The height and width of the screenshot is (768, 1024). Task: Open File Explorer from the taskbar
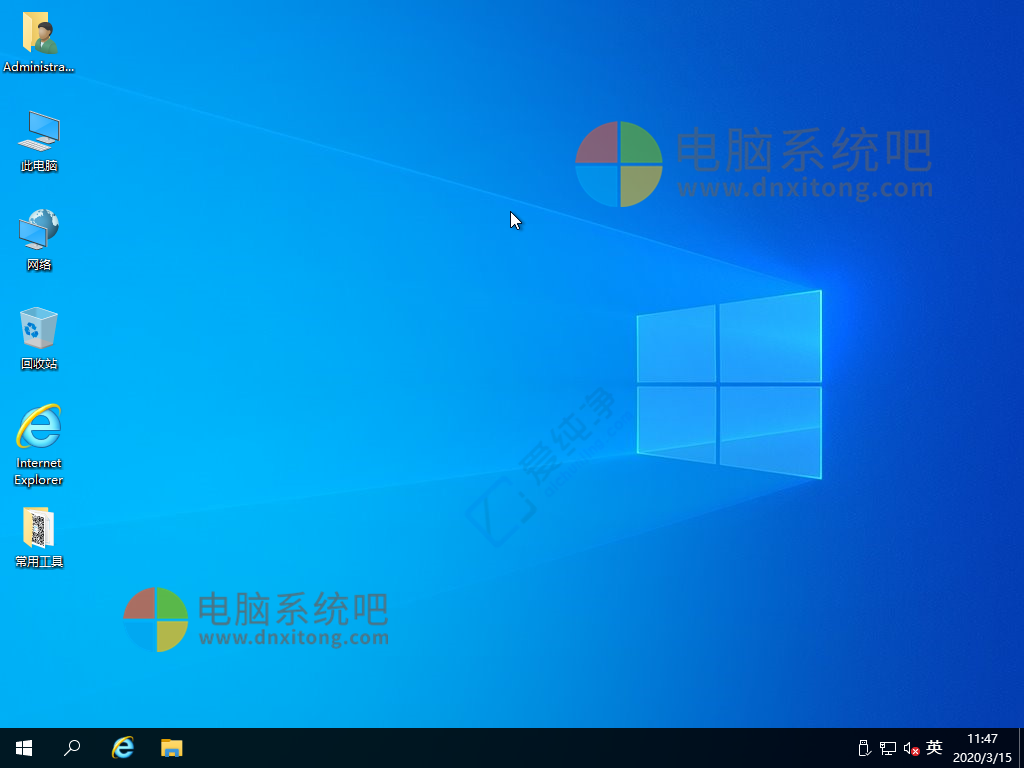pyautogui.click(x=172, y=748)
